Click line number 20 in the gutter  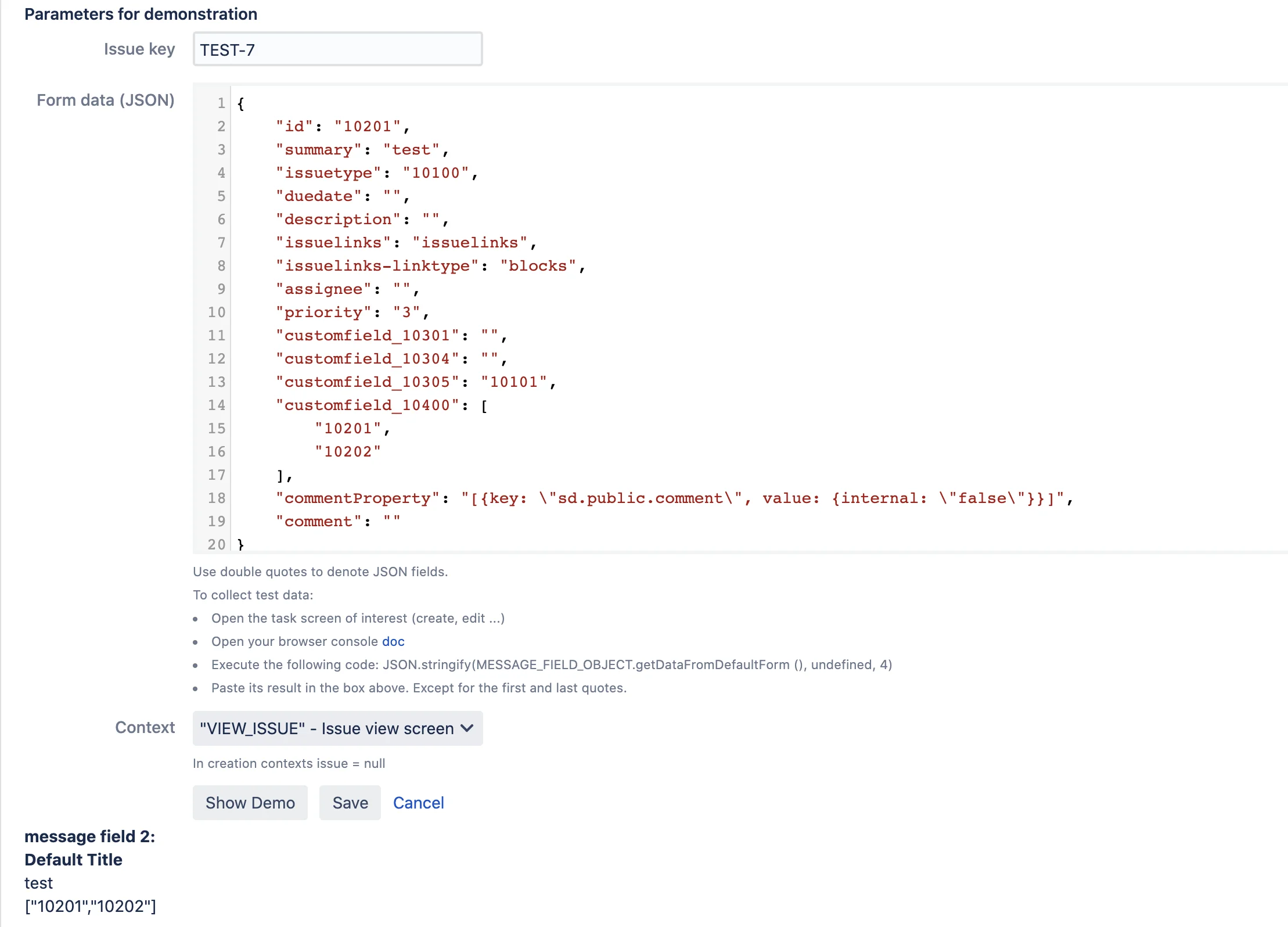[217, 544]
